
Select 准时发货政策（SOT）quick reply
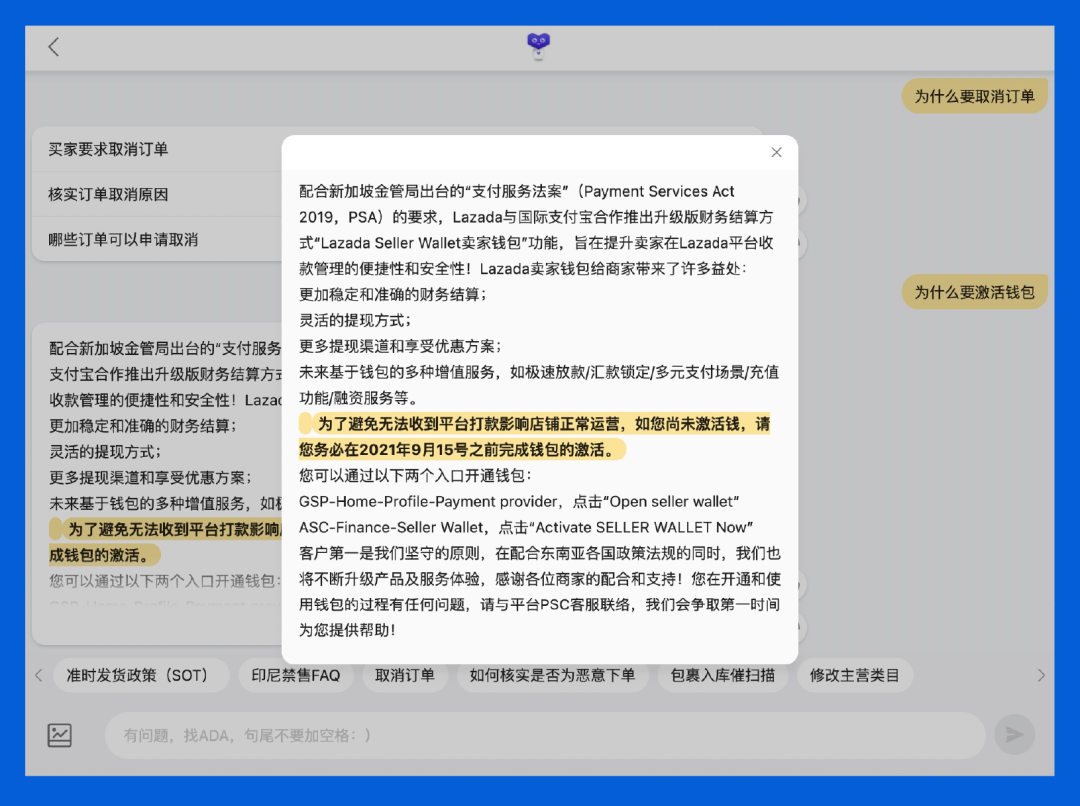pos(140,675)
